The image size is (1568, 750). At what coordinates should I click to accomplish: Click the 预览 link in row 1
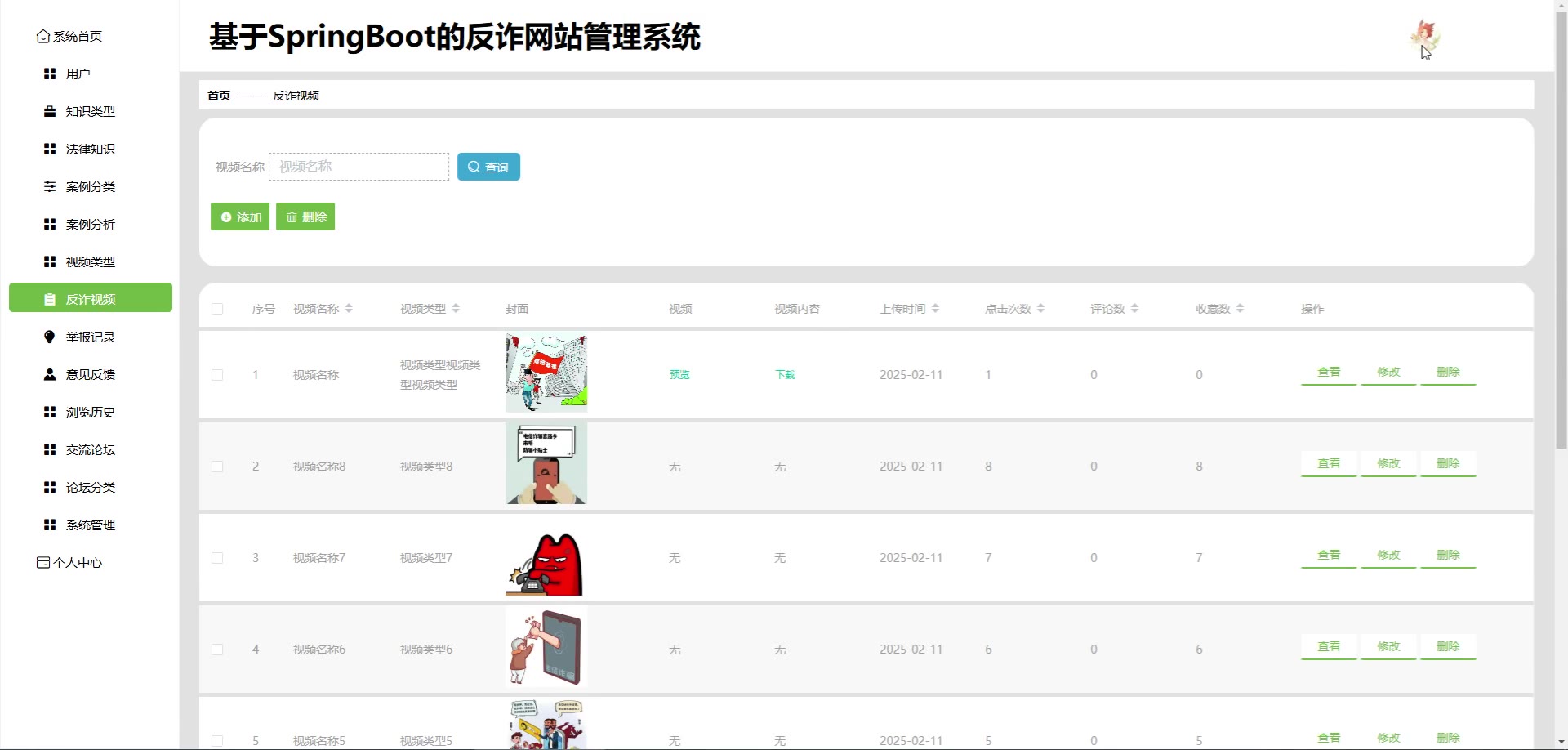click(x=679, y=375)
